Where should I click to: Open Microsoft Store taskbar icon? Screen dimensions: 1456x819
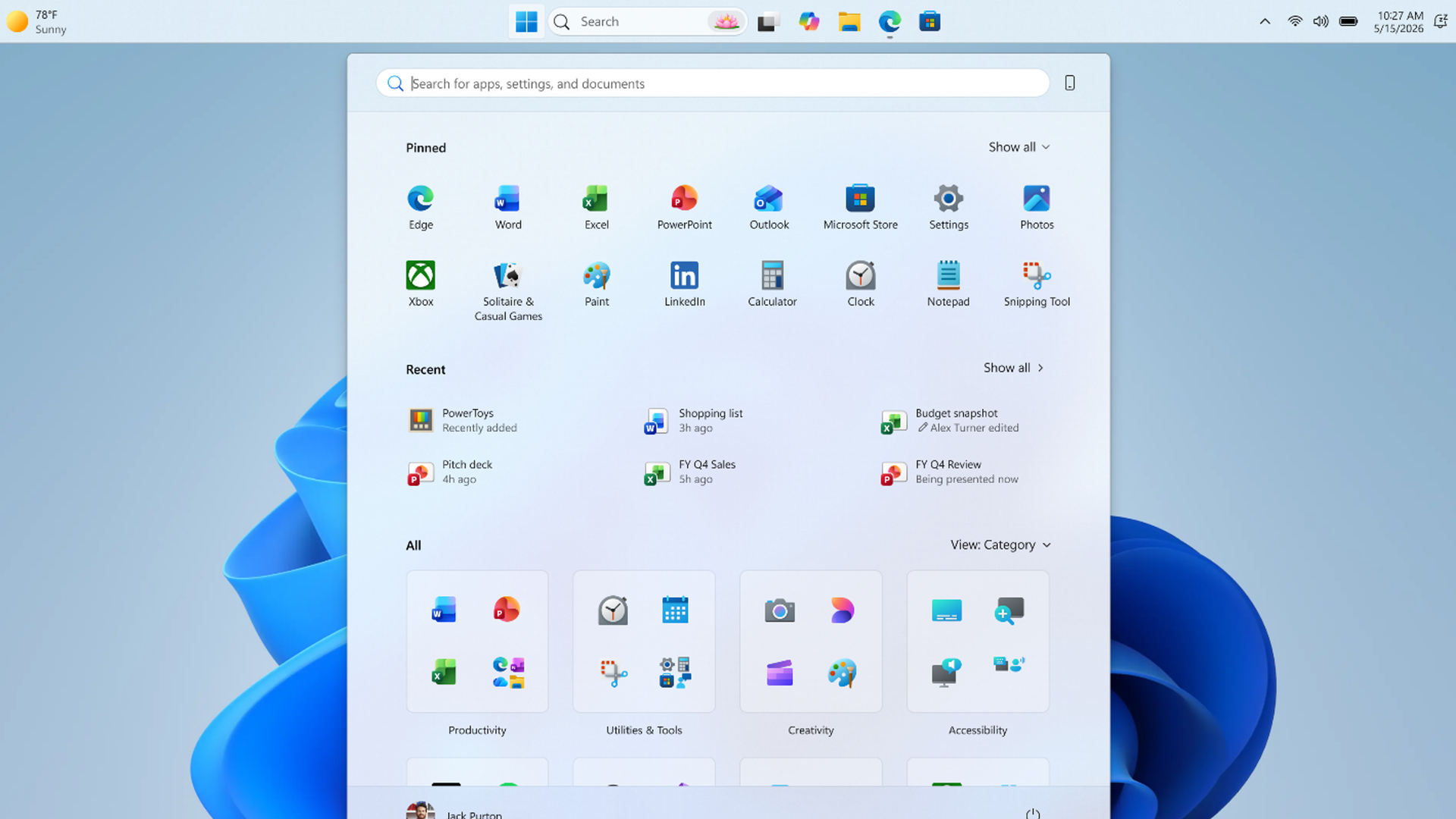pos(930,21)
